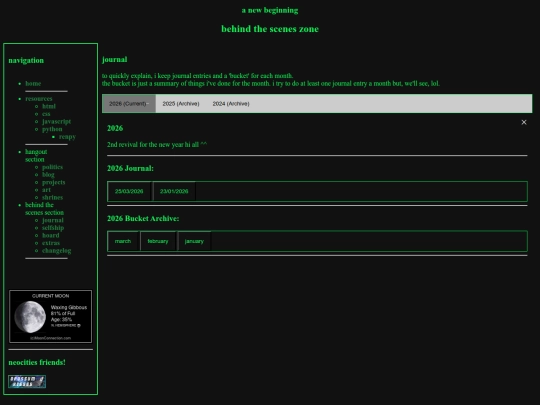Click the 'behind the scenes zone' heading
This screenshot has width=540, height=405.
(x=270, y=29)
